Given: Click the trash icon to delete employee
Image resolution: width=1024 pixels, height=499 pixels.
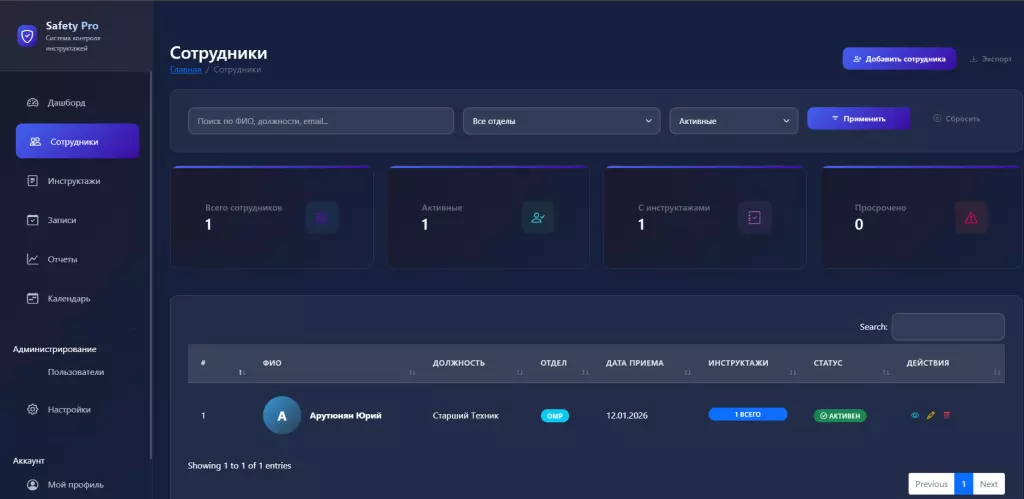Looking at the screenshot, I should pyautogui.click(x=946, y=415).
